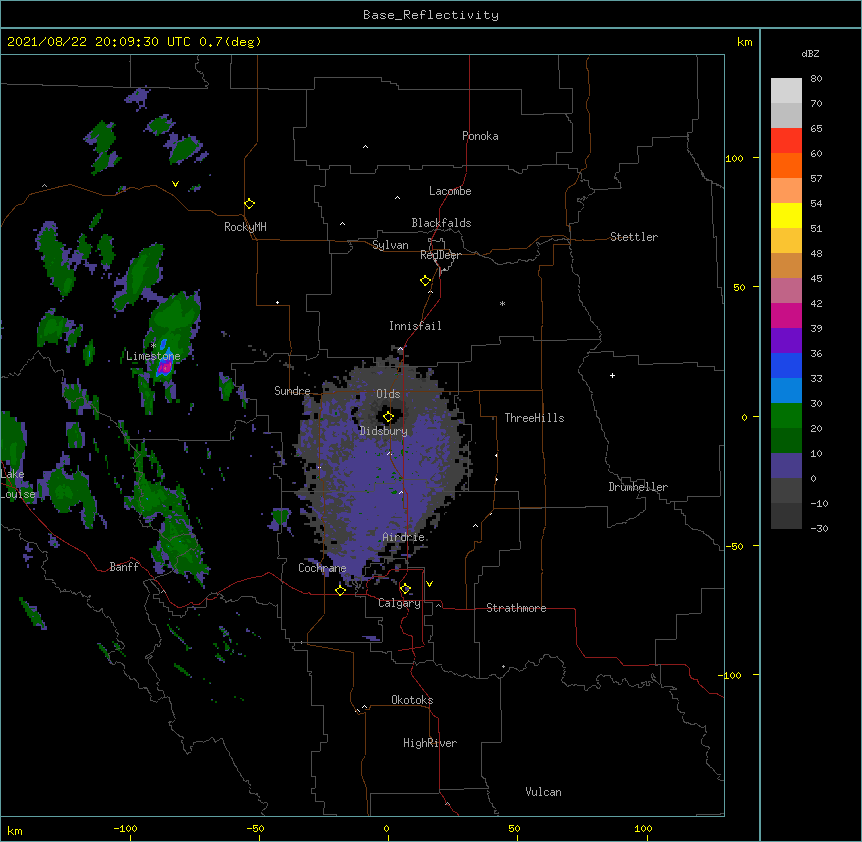The image size is (862, 842).
Task: Click the timestamp 2021/08/22 20:09:30 UTC
Action: coord(99,42)
